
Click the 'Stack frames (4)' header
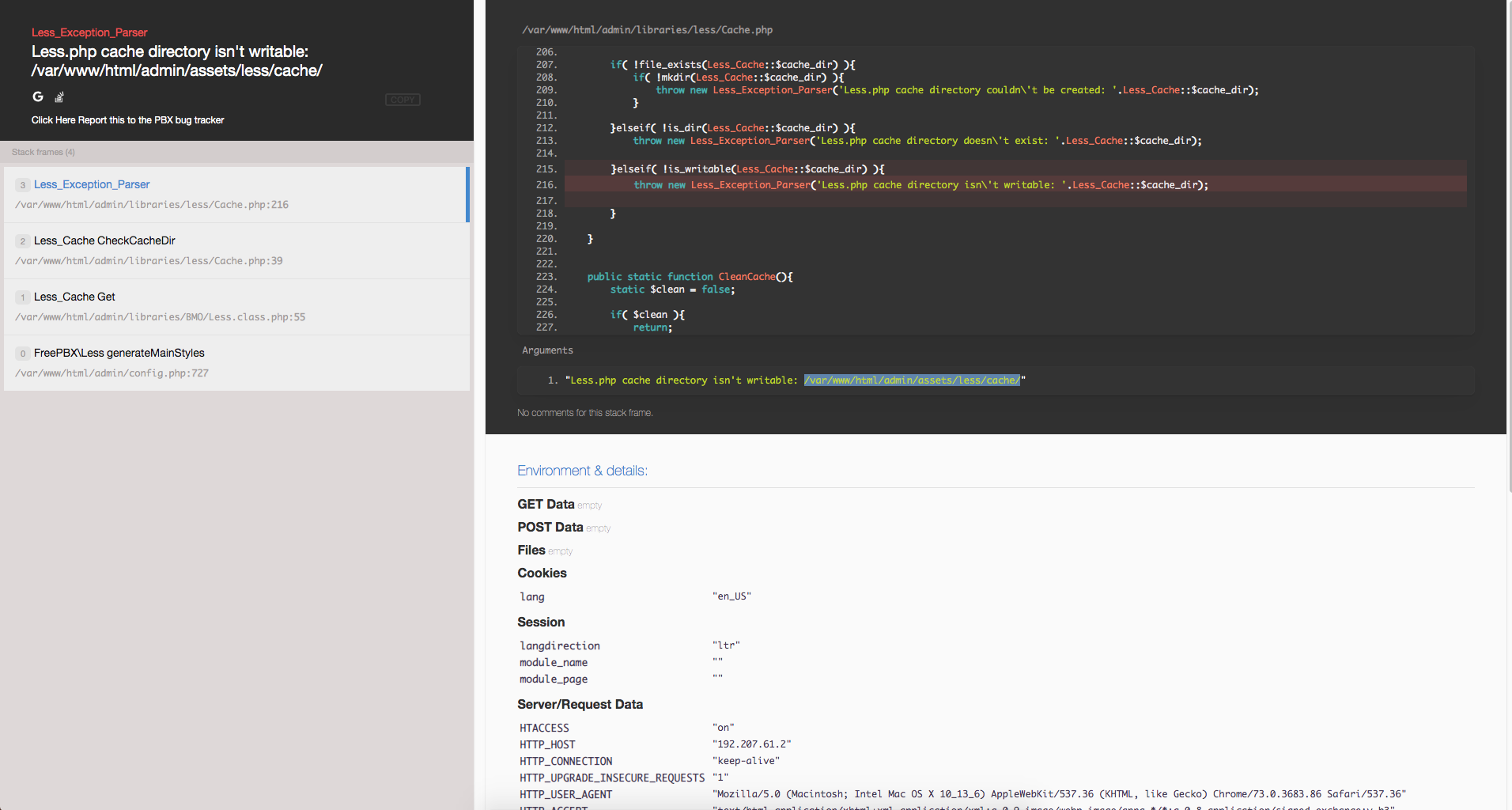[x=43, y=152]
